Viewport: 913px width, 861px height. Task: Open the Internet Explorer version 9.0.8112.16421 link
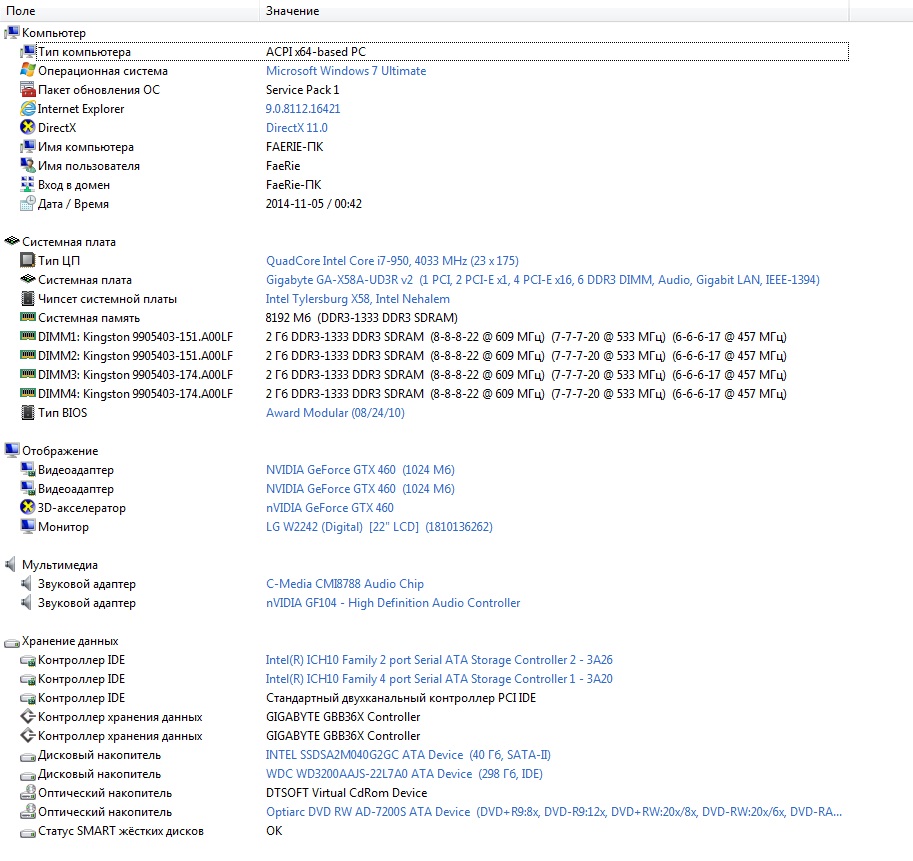pyautogui.click(x=303, y=108)
